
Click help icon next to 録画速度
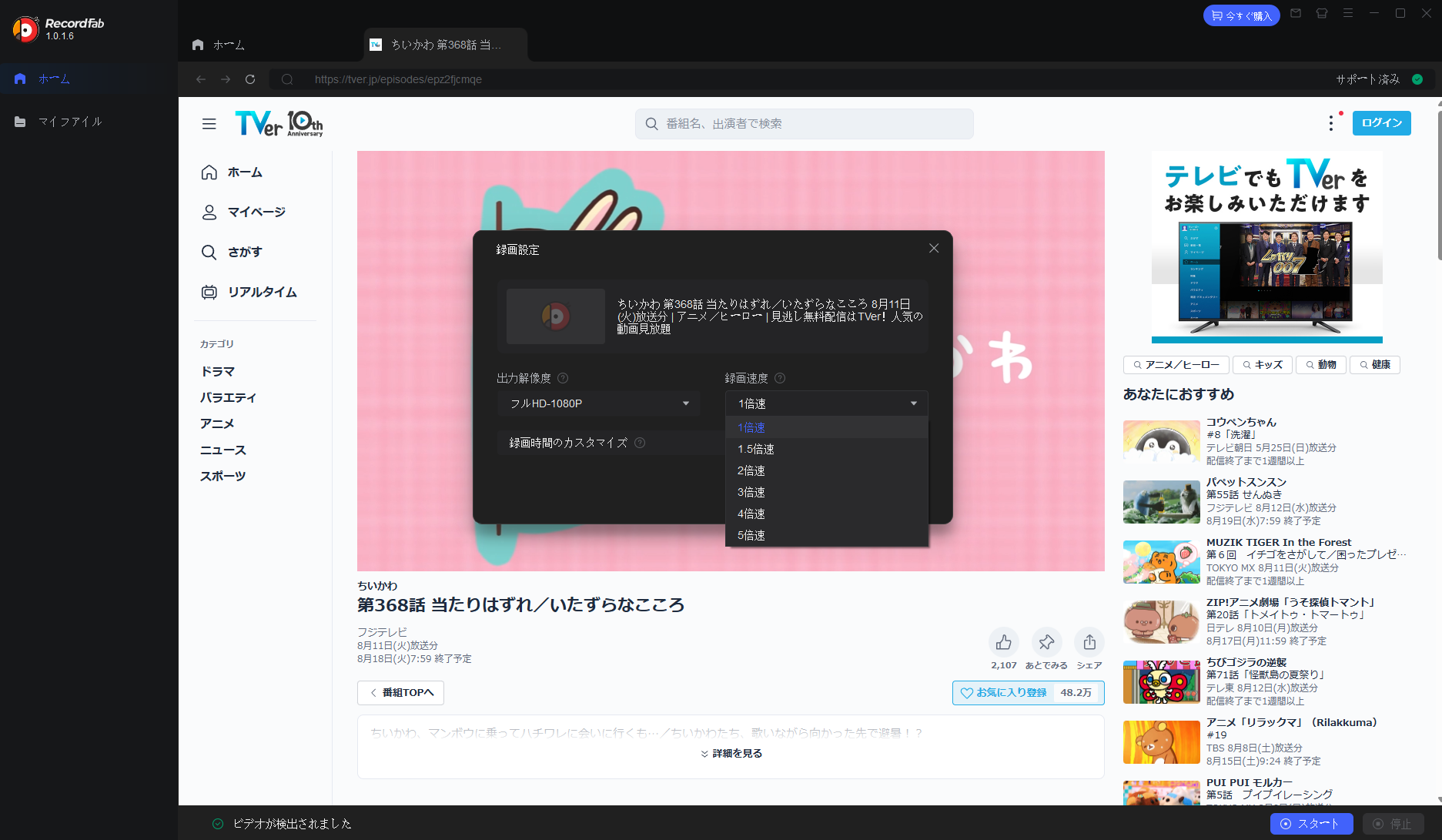tap(780, 378)
